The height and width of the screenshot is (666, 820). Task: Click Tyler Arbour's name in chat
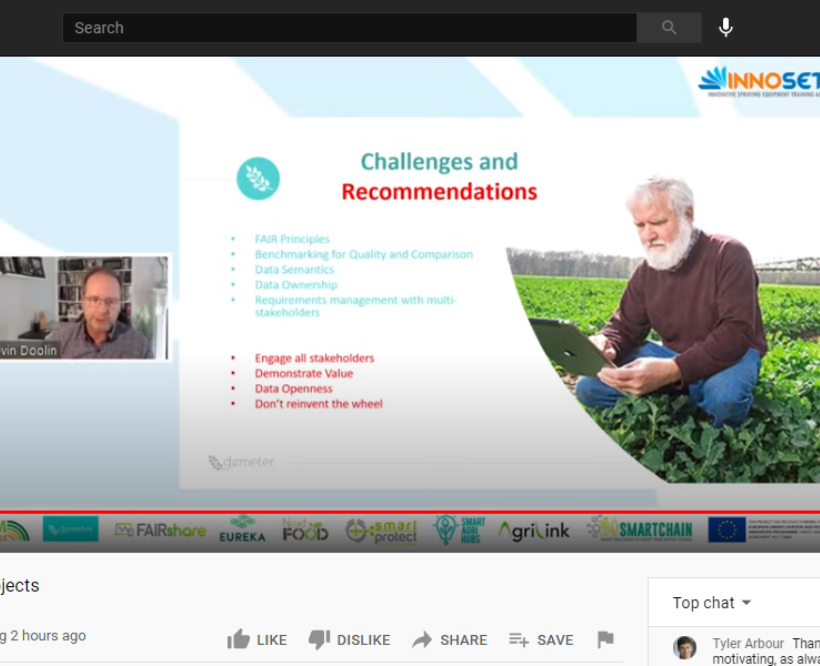(748, 644)
